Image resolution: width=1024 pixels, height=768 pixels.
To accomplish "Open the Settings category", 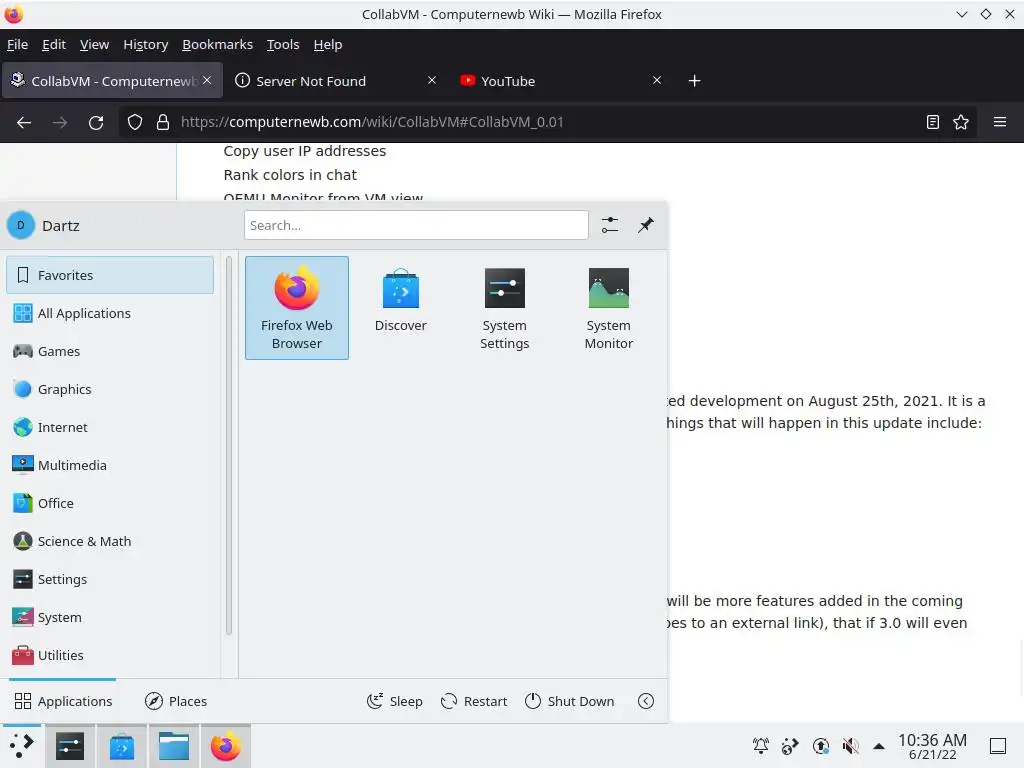I will pyautogui.click(x=110, y=579).
